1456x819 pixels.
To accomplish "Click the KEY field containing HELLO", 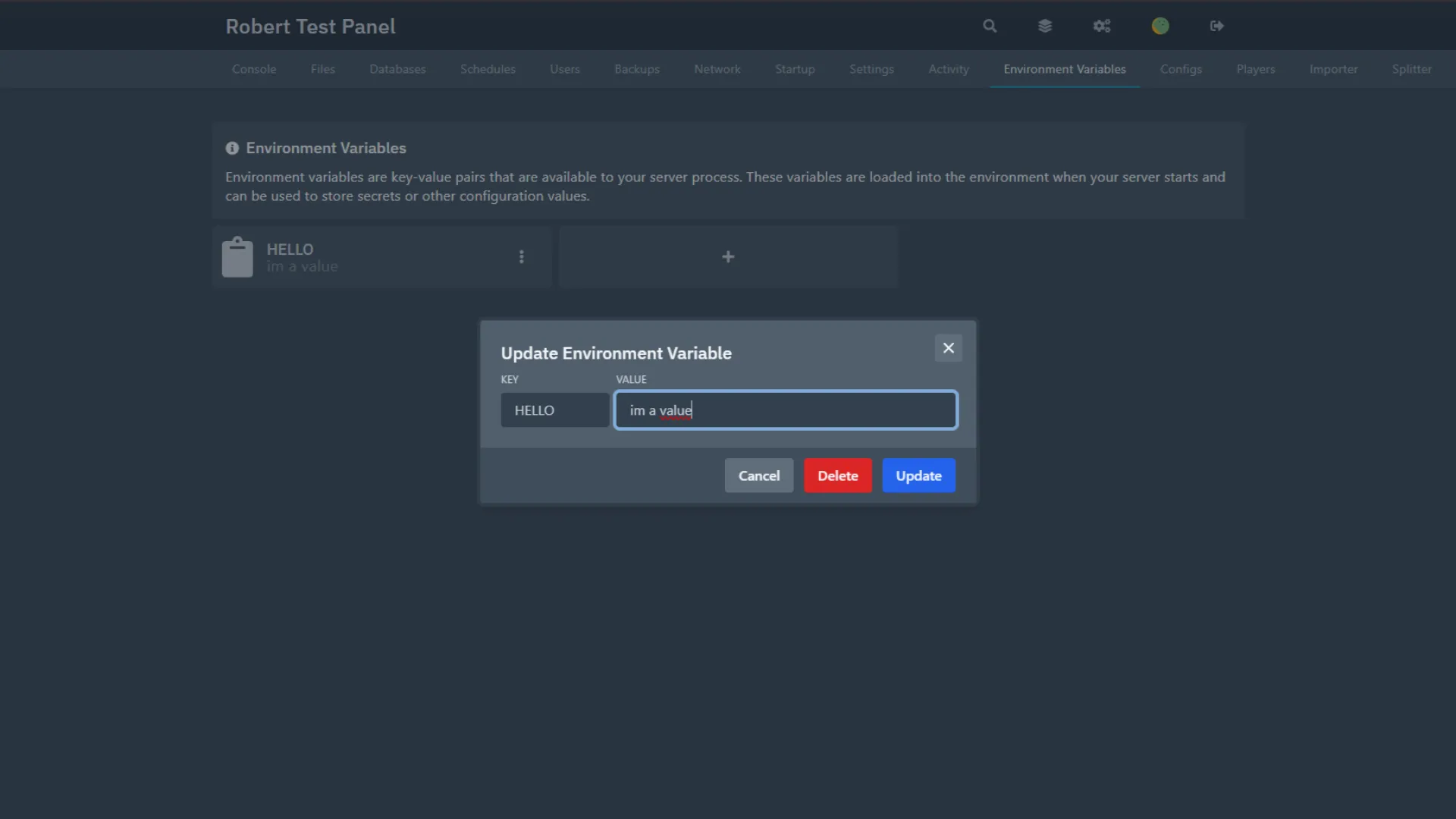I will click(x=554, y=410).
